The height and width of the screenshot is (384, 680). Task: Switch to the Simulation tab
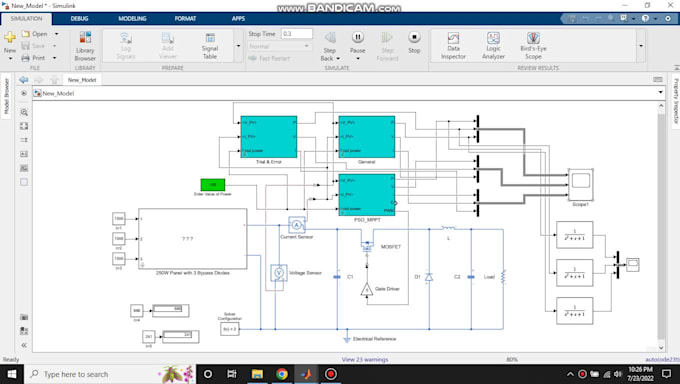pyautogui.click(x=26, y=19)
